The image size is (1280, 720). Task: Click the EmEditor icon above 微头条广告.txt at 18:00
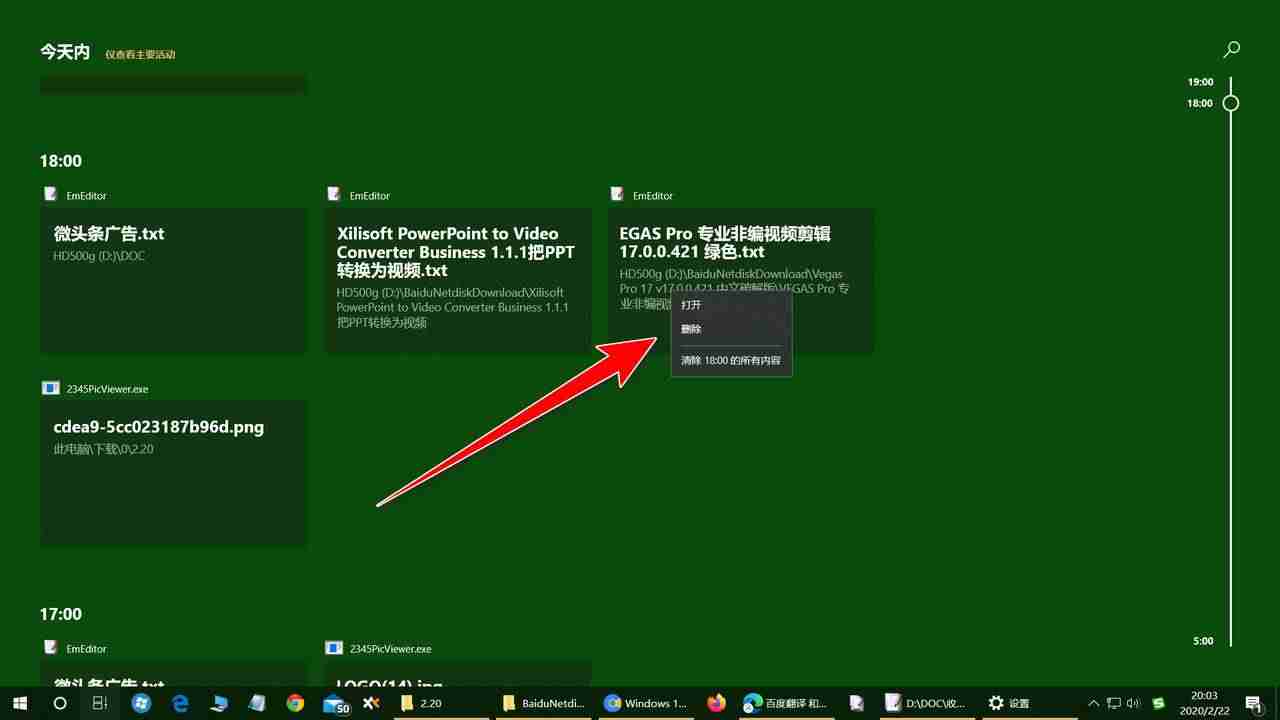(x=51, y=195)
